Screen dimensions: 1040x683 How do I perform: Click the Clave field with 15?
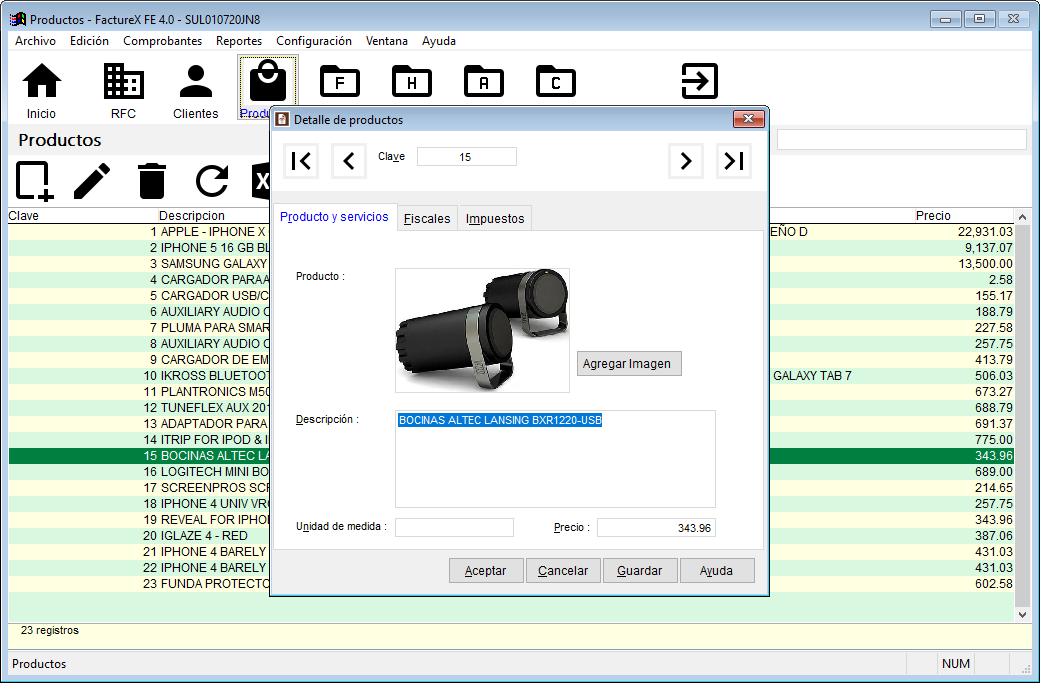[x=466, y=157]
